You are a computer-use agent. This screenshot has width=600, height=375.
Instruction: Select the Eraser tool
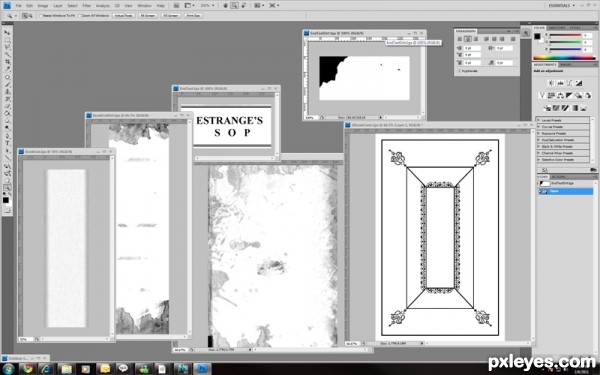(x=7, y=106)
